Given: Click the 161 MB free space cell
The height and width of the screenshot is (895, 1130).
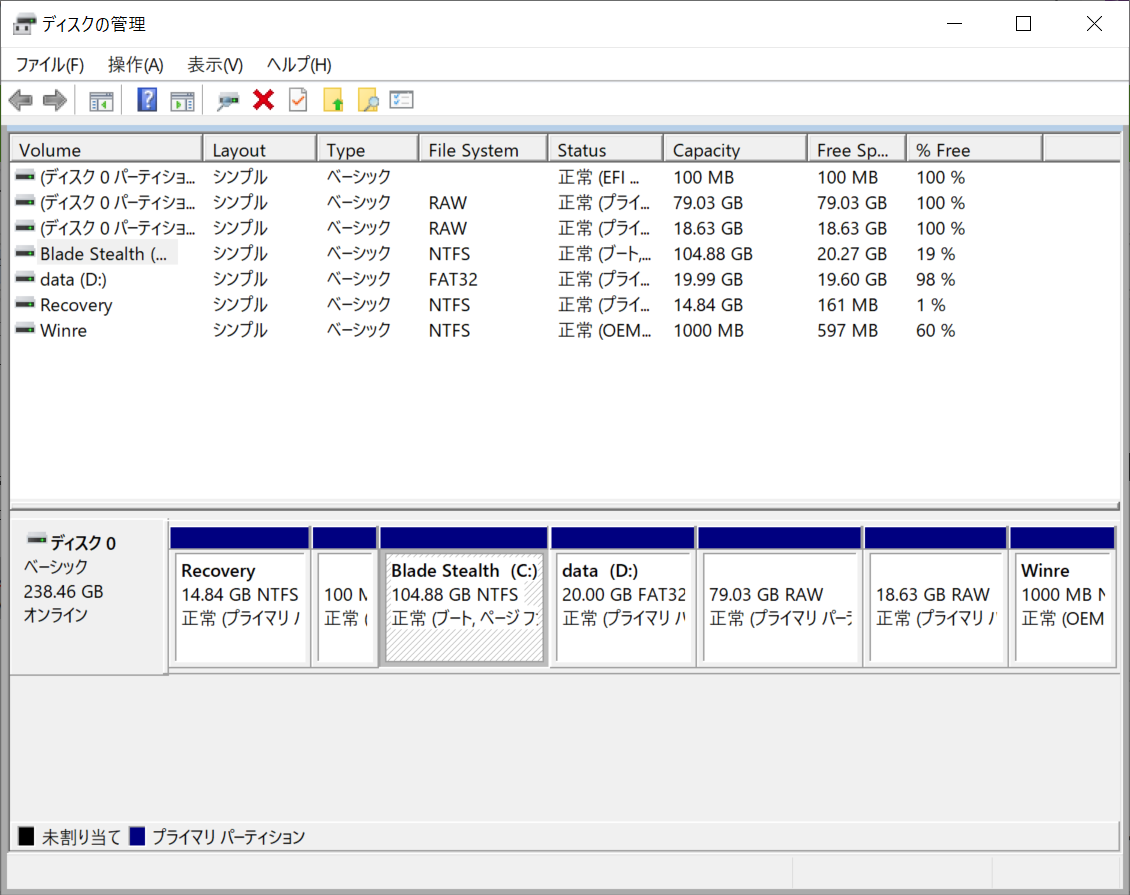Looking at the screenshot, I should coord(848,305).
